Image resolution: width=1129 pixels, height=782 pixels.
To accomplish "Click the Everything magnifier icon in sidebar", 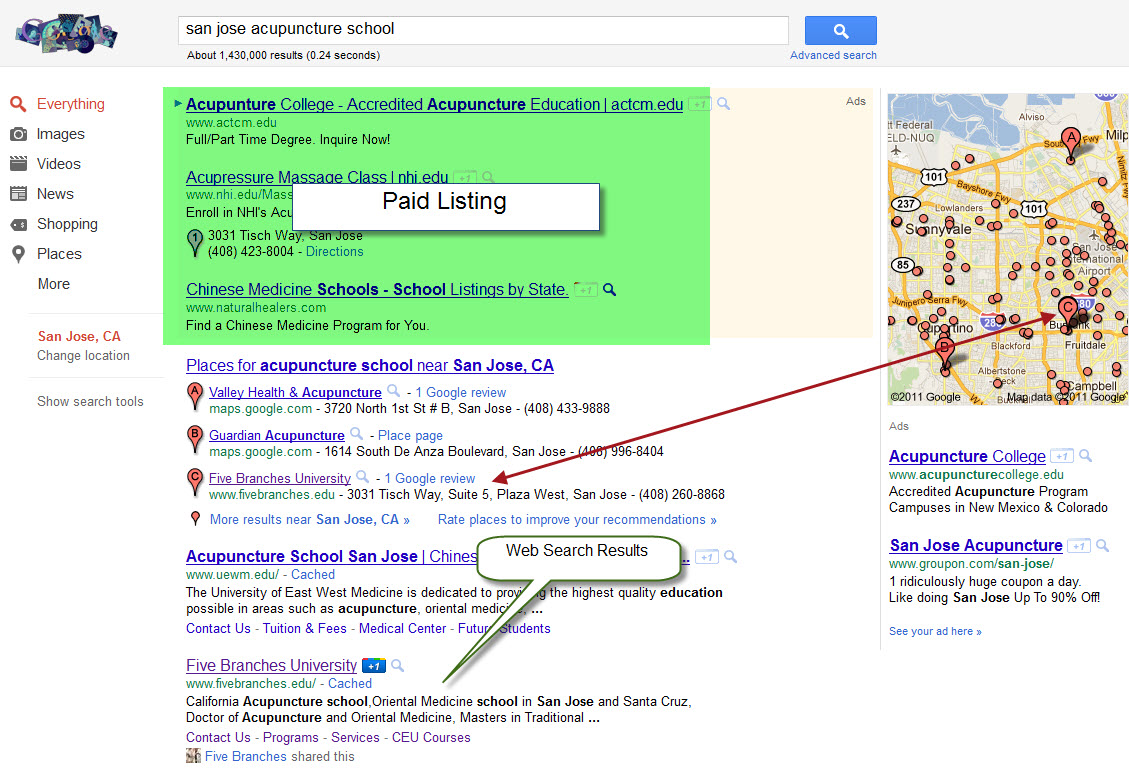I will pyautogui.click(x=18, y=104).
